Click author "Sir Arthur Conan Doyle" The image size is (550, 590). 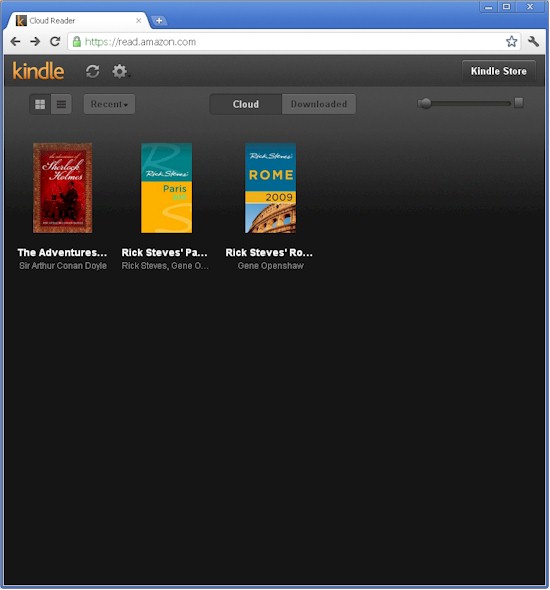pos(63,266)
